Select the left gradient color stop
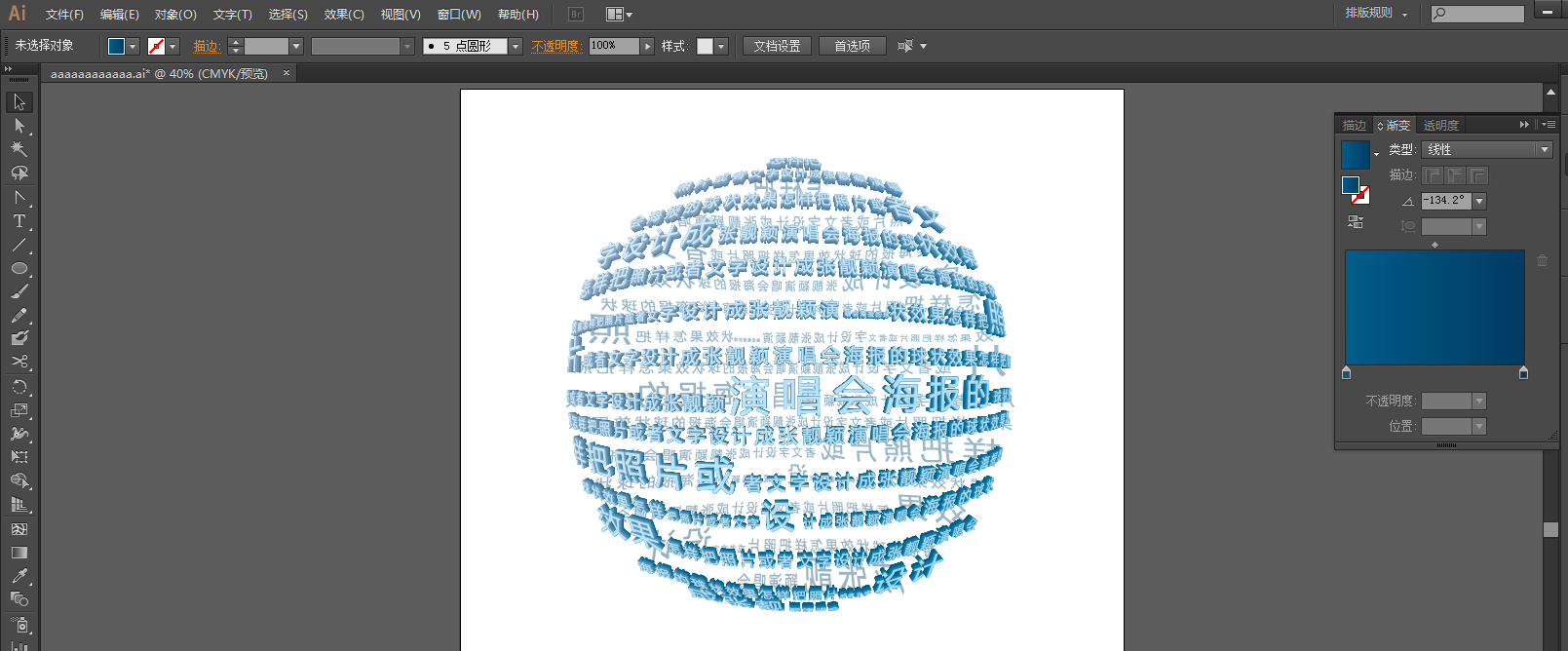 click(x=1347, y=373)
